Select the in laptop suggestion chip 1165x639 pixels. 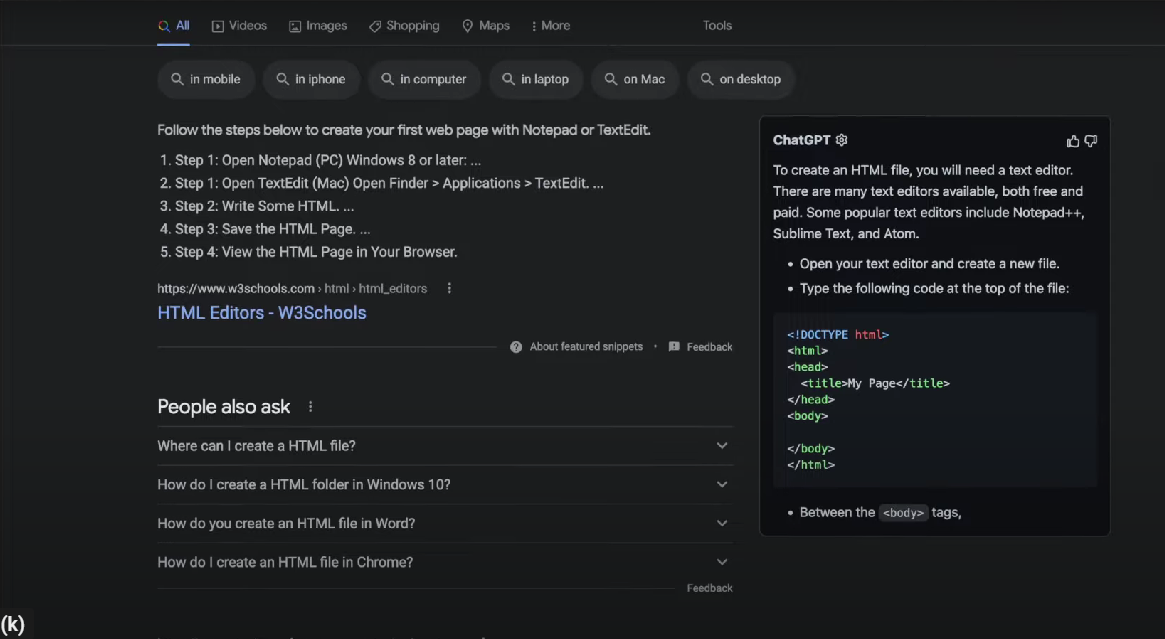pos(536,79)
